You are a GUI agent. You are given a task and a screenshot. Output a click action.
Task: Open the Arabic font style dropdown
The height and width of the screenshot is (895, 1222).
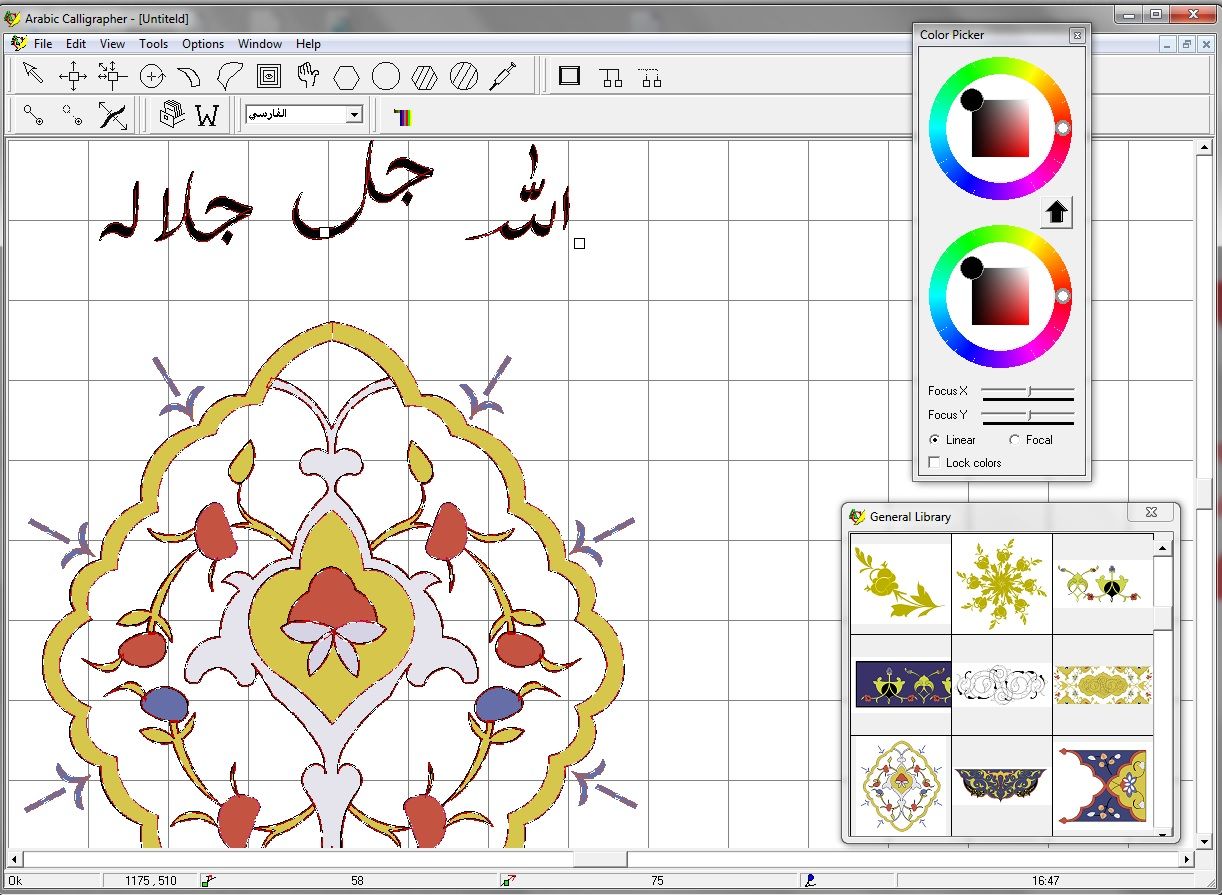(x=353, y=115)
